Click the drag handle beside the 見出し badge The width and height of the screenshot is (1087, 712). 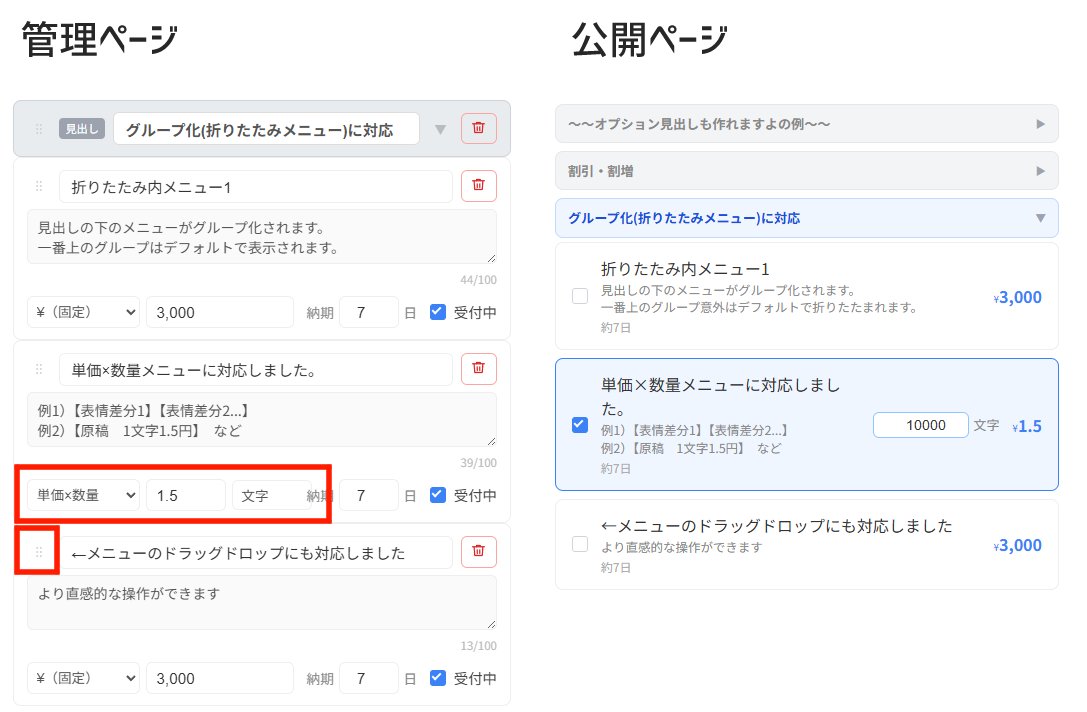coord(38,128)
